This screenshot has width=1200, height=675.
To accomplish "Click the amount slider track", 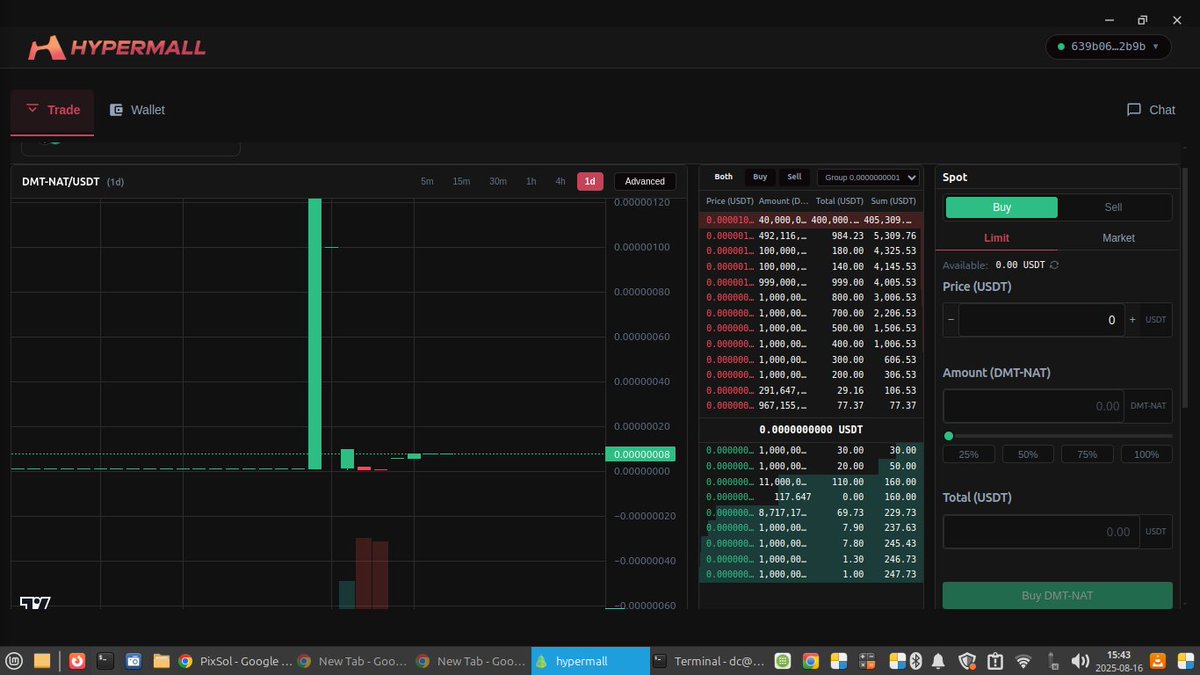I will [x=1058, y=436].
